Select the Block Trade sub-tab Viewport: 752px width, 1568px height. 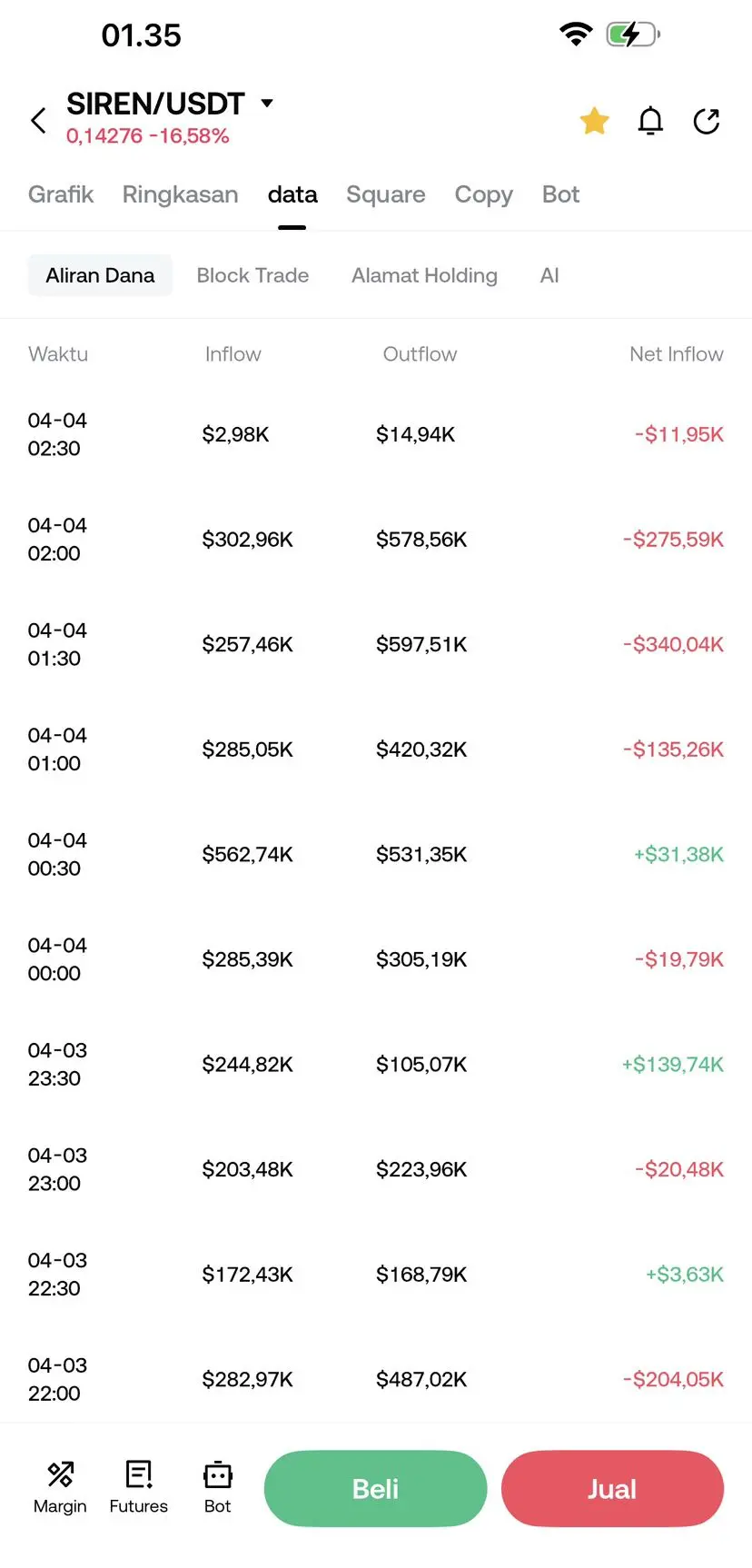coord(252,275)
